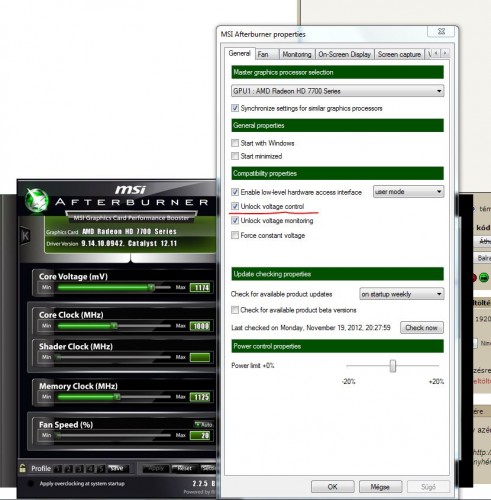The image size is (491, 500).
Task: Enable Force constant voltage
Action: pyautogui.click(x=235, y=235)
